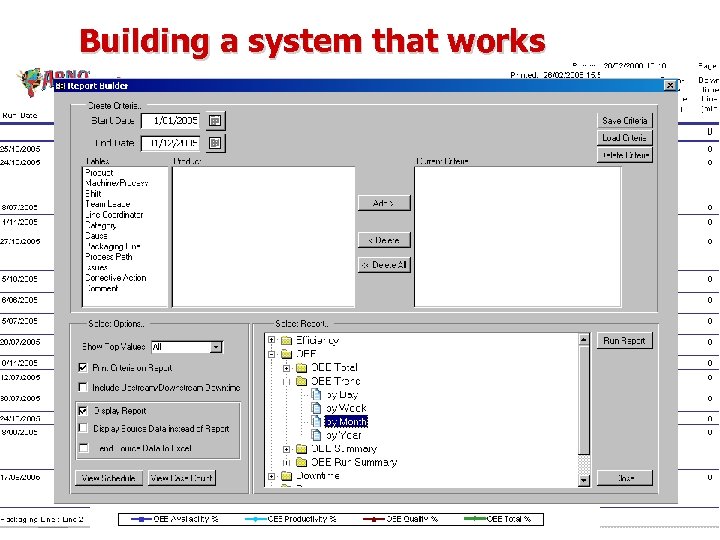Click OEE Quality % legend entry
Screen dimensions: 720x540
(400, 519)
